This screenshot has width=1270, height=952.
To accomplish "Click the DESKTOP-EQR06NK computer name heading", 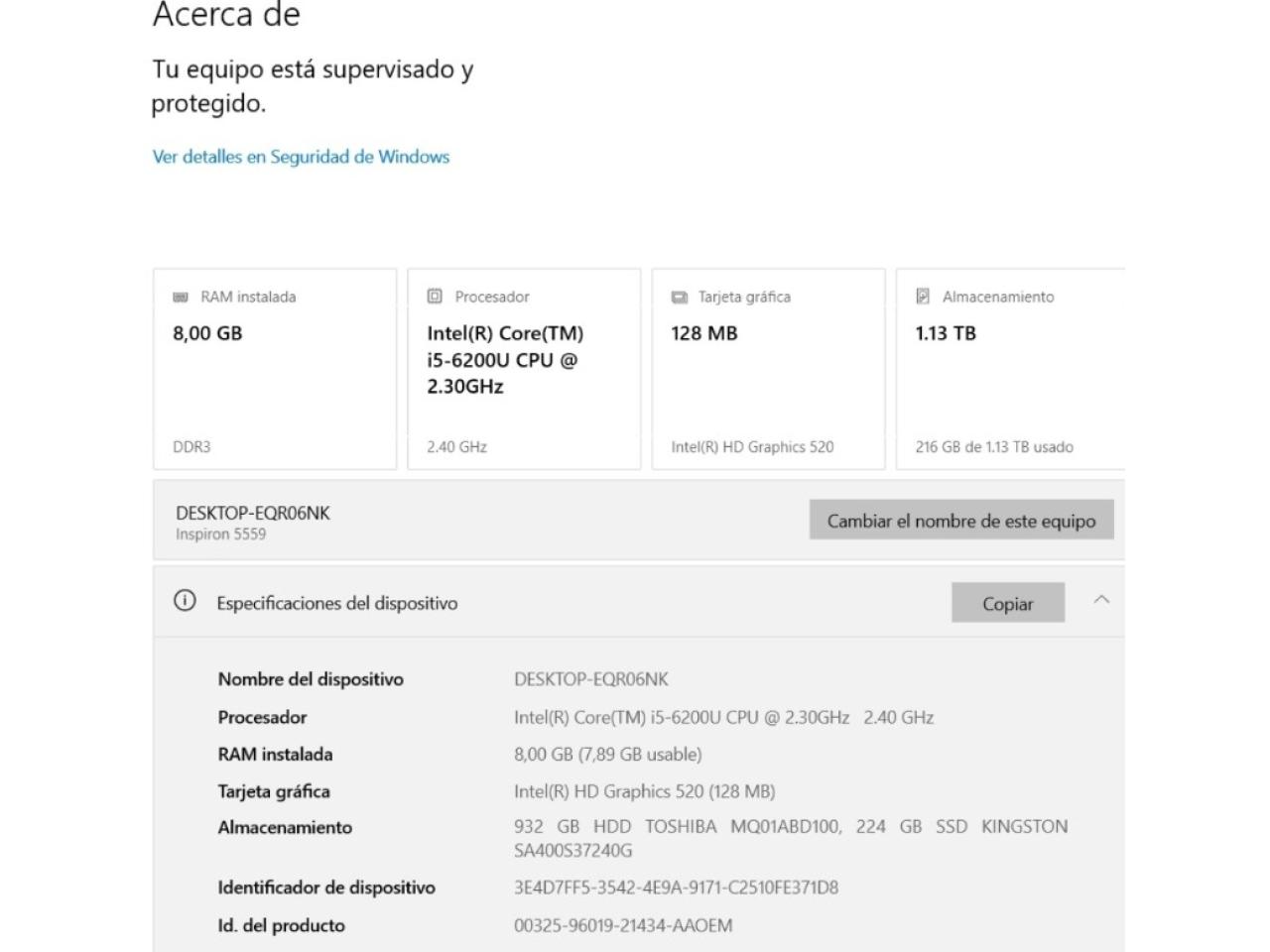I will pyautogui.click(x=253, y=513).
